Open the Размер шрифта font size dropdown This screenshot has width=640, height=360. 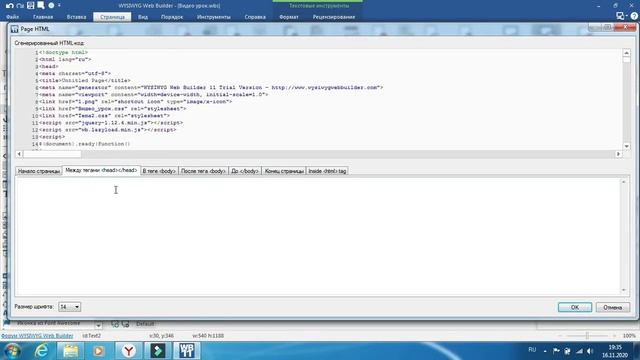[x=69, y=307]
